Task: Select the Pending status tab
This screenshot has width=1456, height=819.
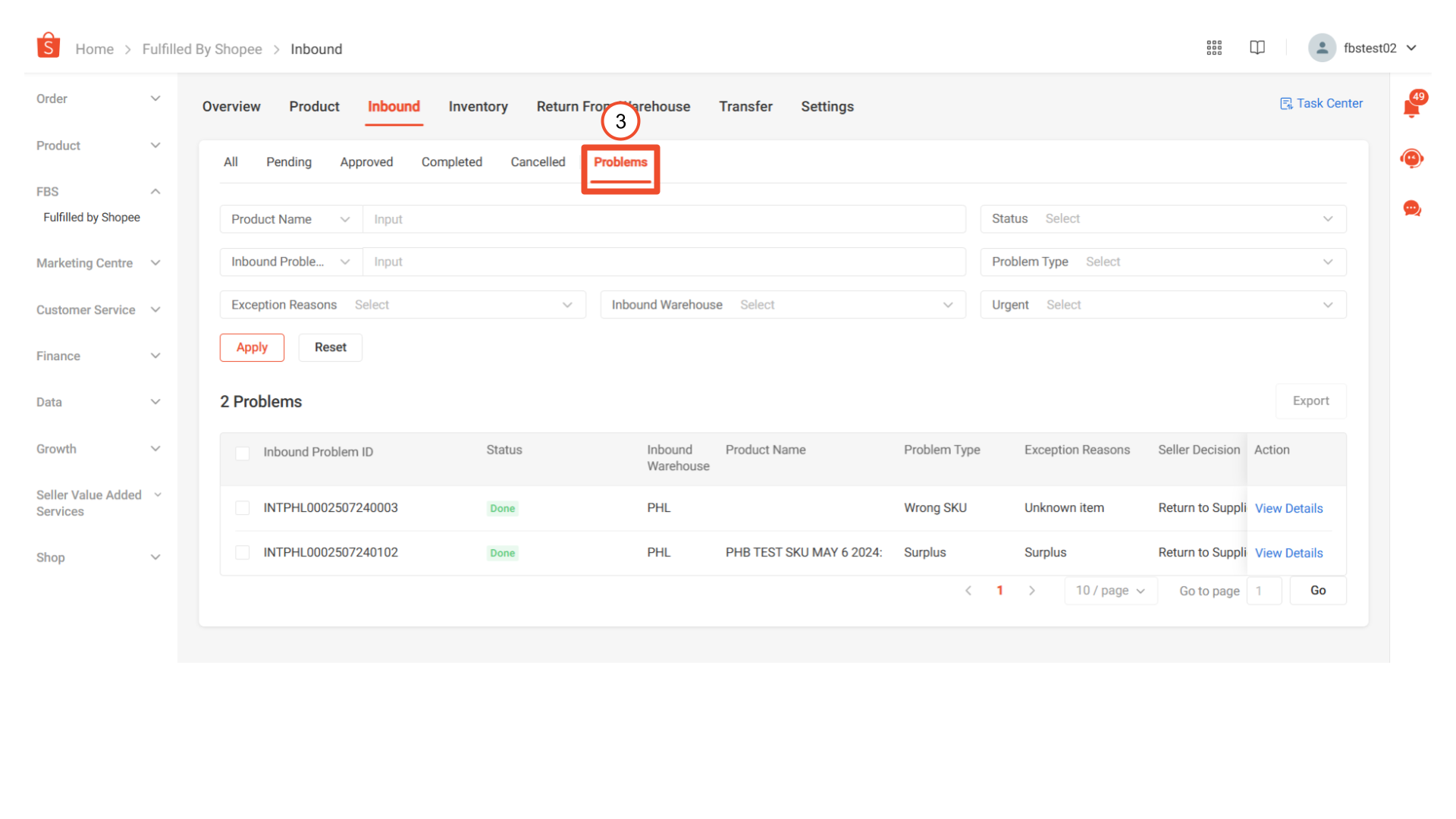Action: pyautogui.click(x=289, y=162)
